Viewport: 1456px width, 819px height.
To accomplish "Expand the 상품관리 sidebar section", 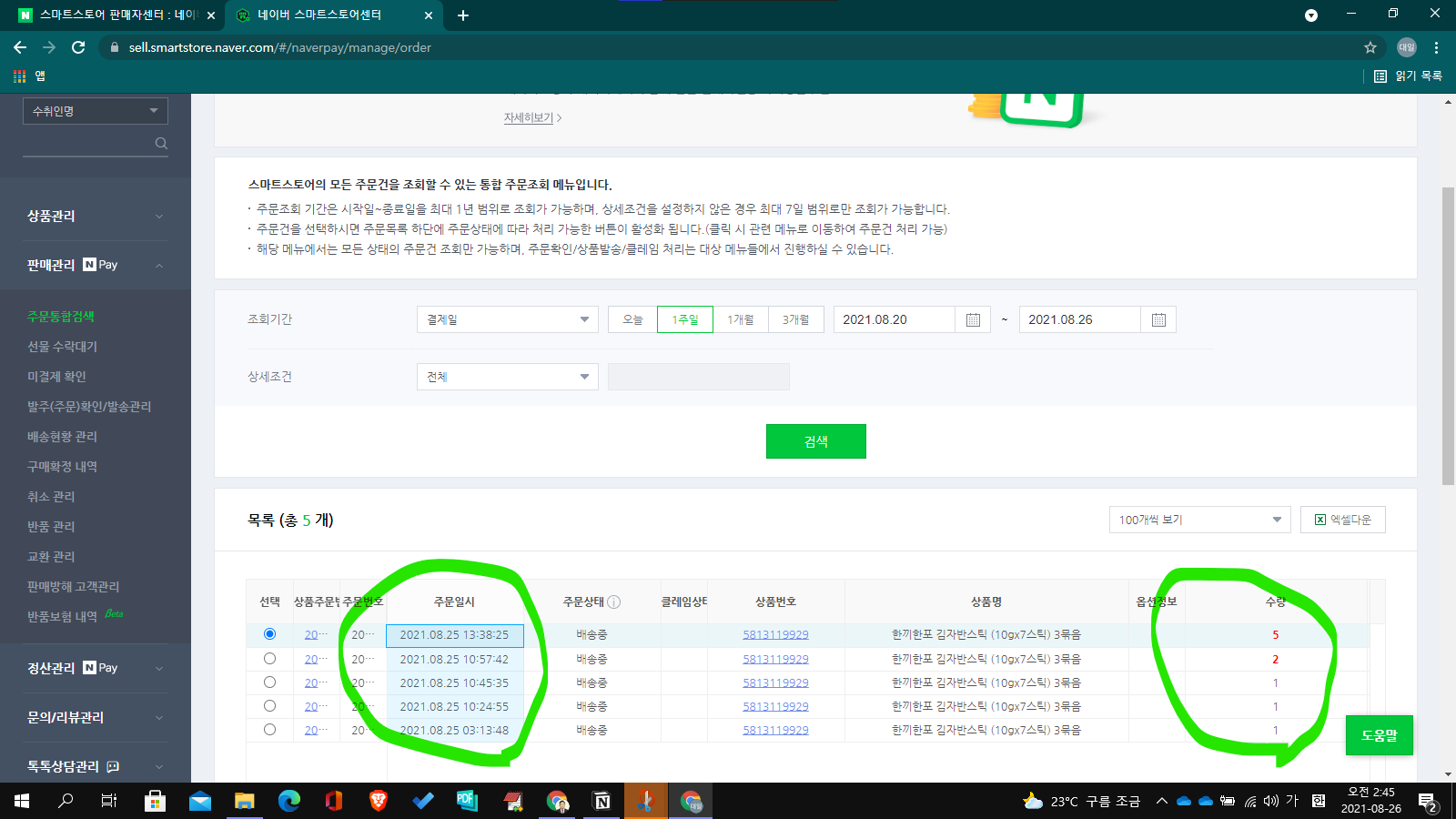I will coord(96,216).
